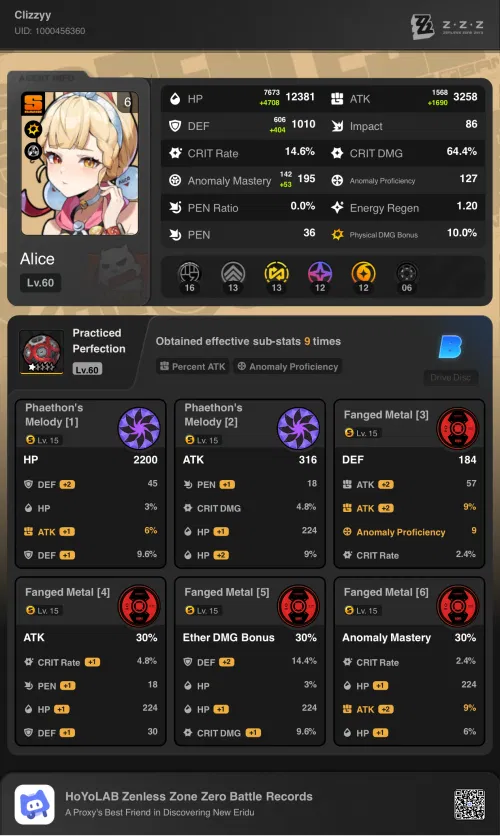
Task: Click the ZZZ logo in header
Action: click(x=447, y=26)
